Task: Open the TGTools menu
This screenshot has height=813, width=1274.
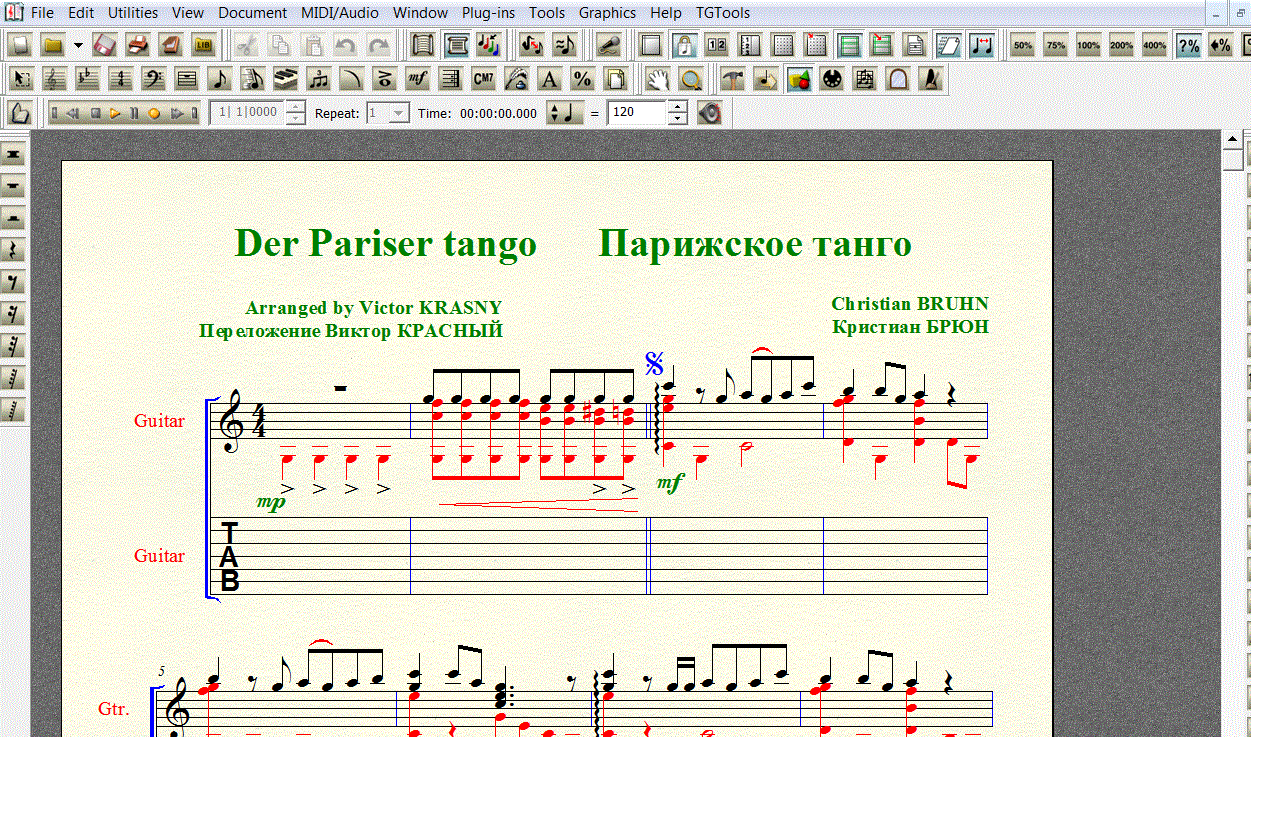Action: [723, 13]
